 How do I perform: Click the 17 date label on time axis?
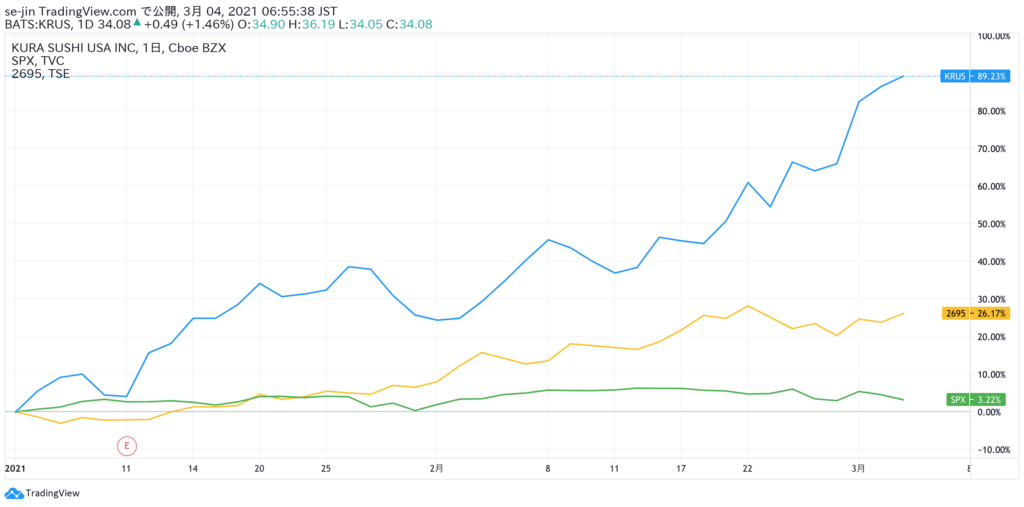point(682,468)
